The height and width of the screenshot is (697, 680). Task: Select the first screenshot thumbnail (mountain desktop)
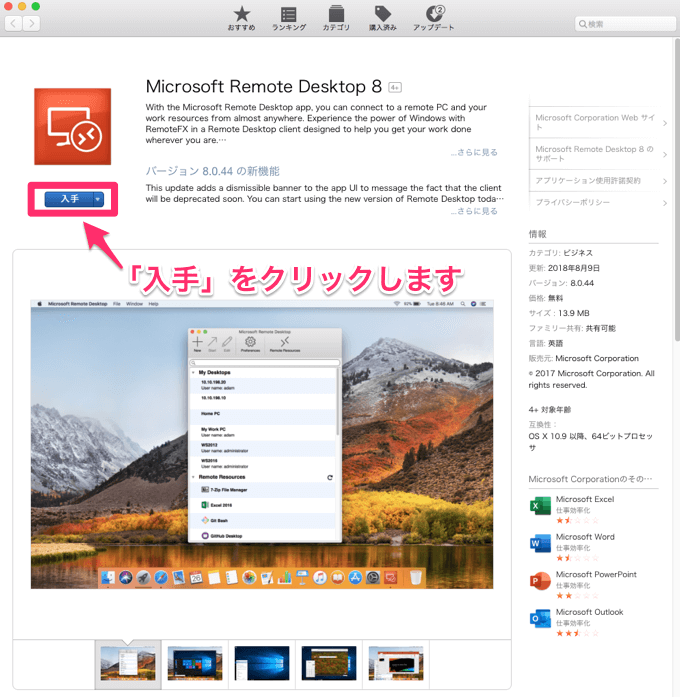[128, 664]
